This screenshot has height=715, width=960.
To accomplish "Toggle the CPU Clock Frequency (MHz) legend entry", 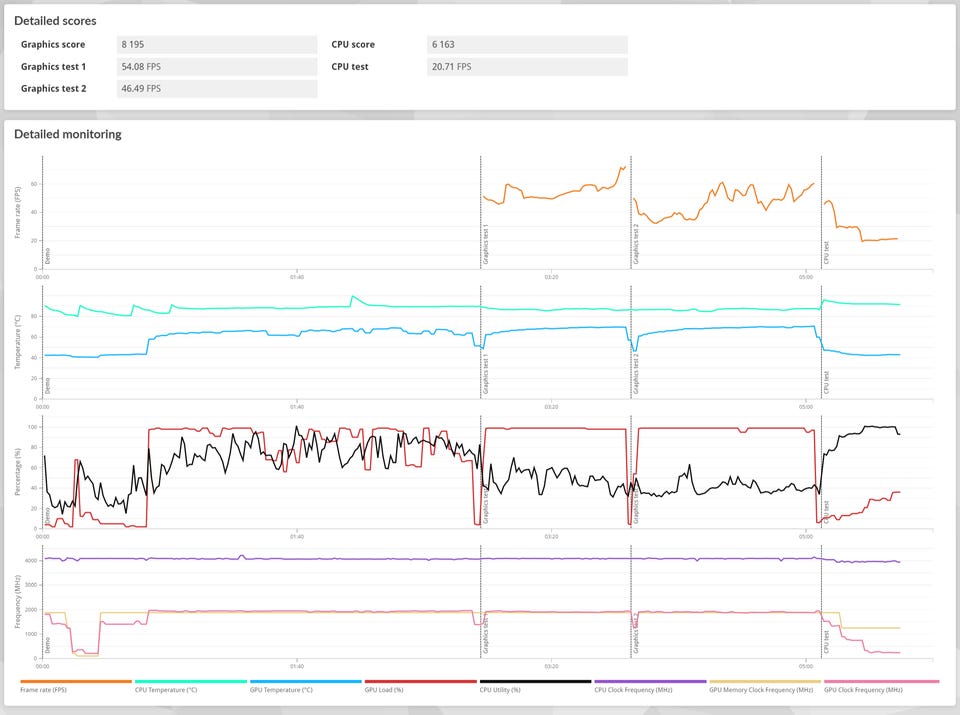I will click(650, 686).
